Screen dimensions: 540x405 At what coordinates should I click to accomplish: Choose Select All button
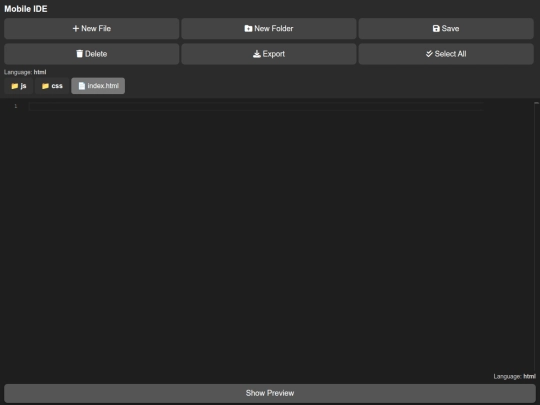click(x=446, y=54)
